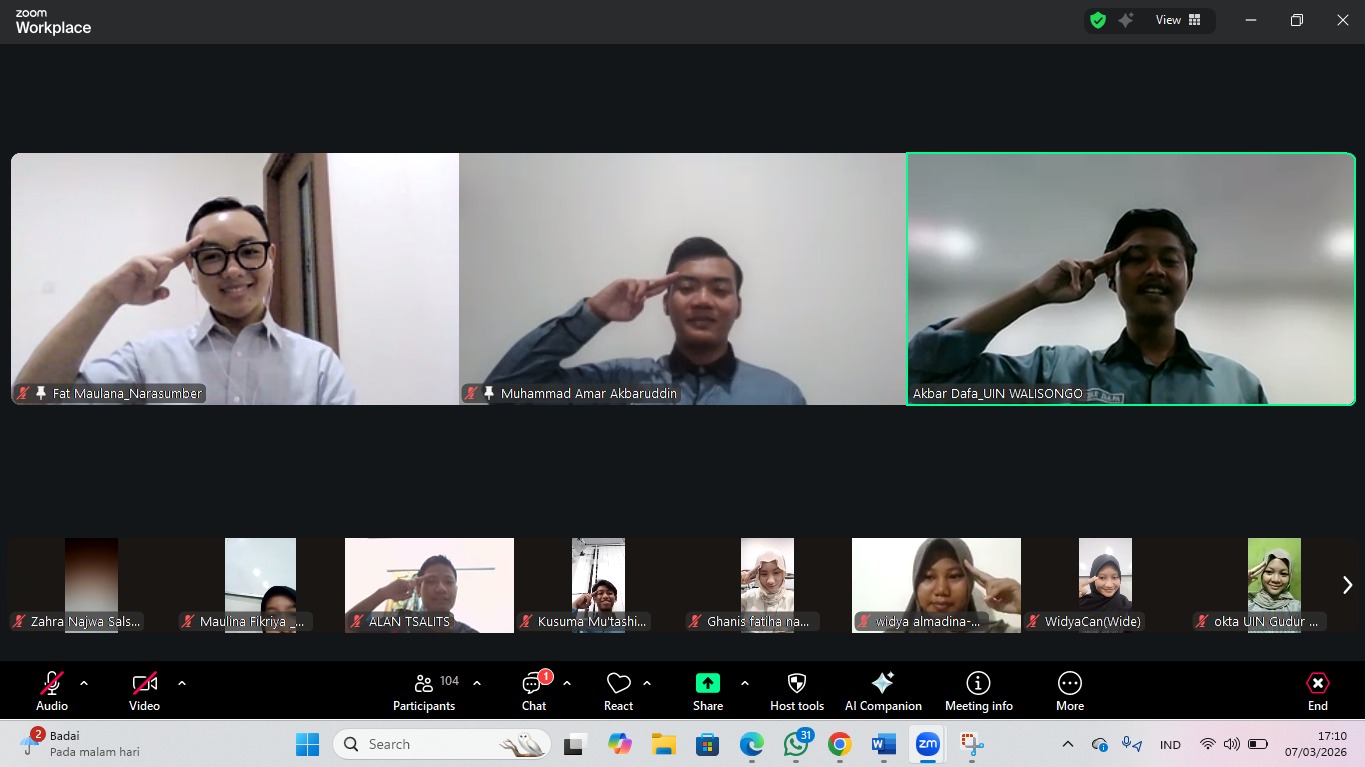Expand video options arrow next to Video
This screenshot has width=1365, height=767.
[x=182, y=683]
